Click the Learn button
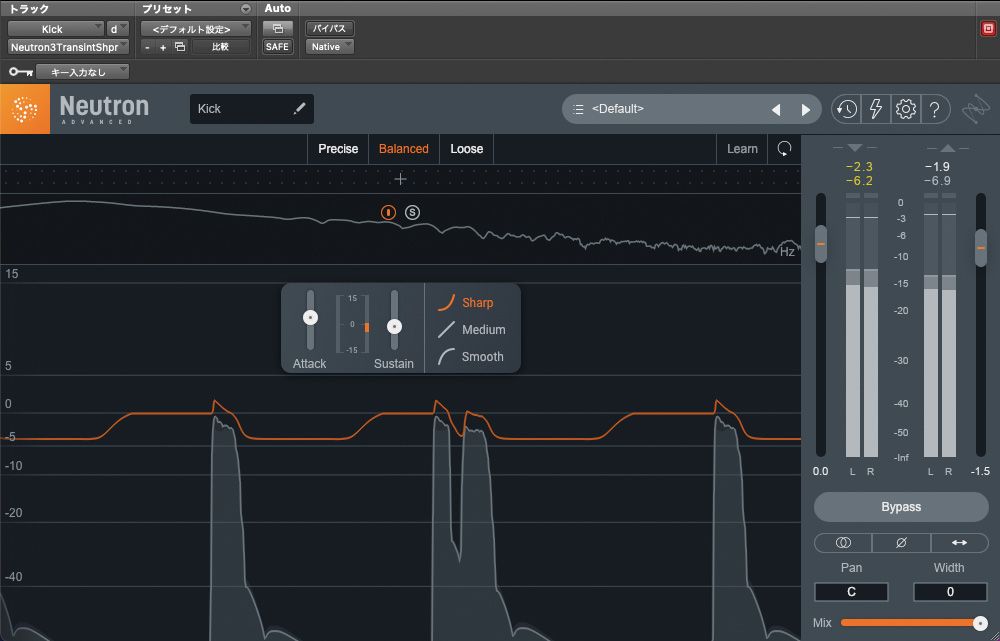 coord(742,149)
